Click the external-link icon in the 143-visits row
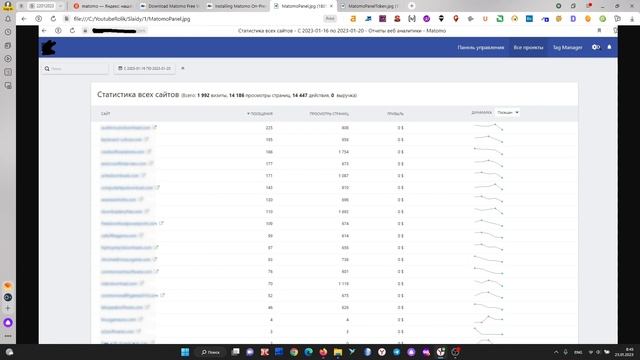The width and height of the screenshot is (640, 360). (158, 187)
